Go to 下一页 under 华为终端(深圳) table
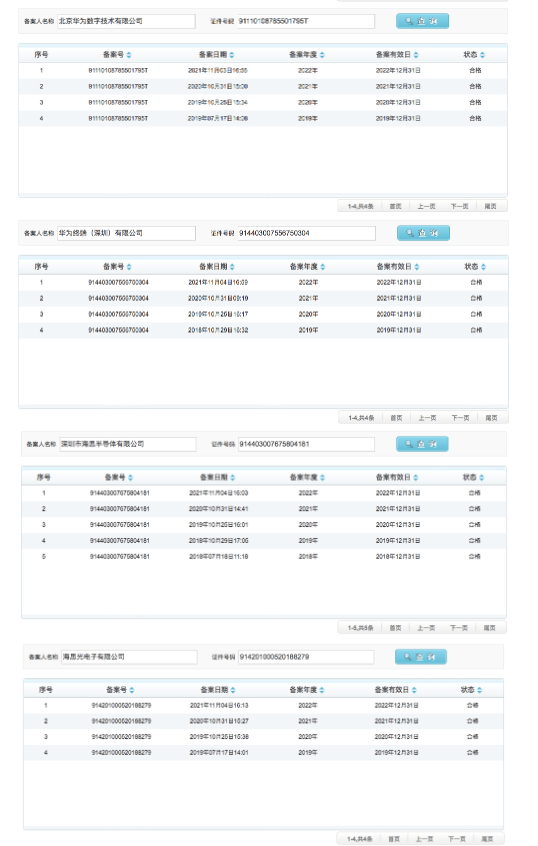Screen dimensions: 538x846 [x=460, y=418]
